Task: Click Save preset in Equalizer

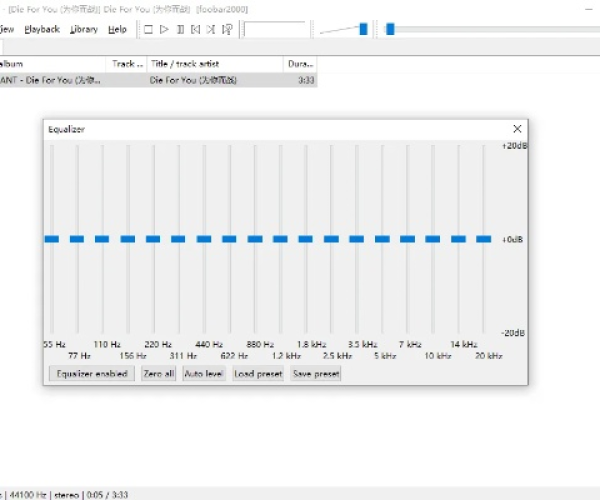Action: click(x=315, y=374)
